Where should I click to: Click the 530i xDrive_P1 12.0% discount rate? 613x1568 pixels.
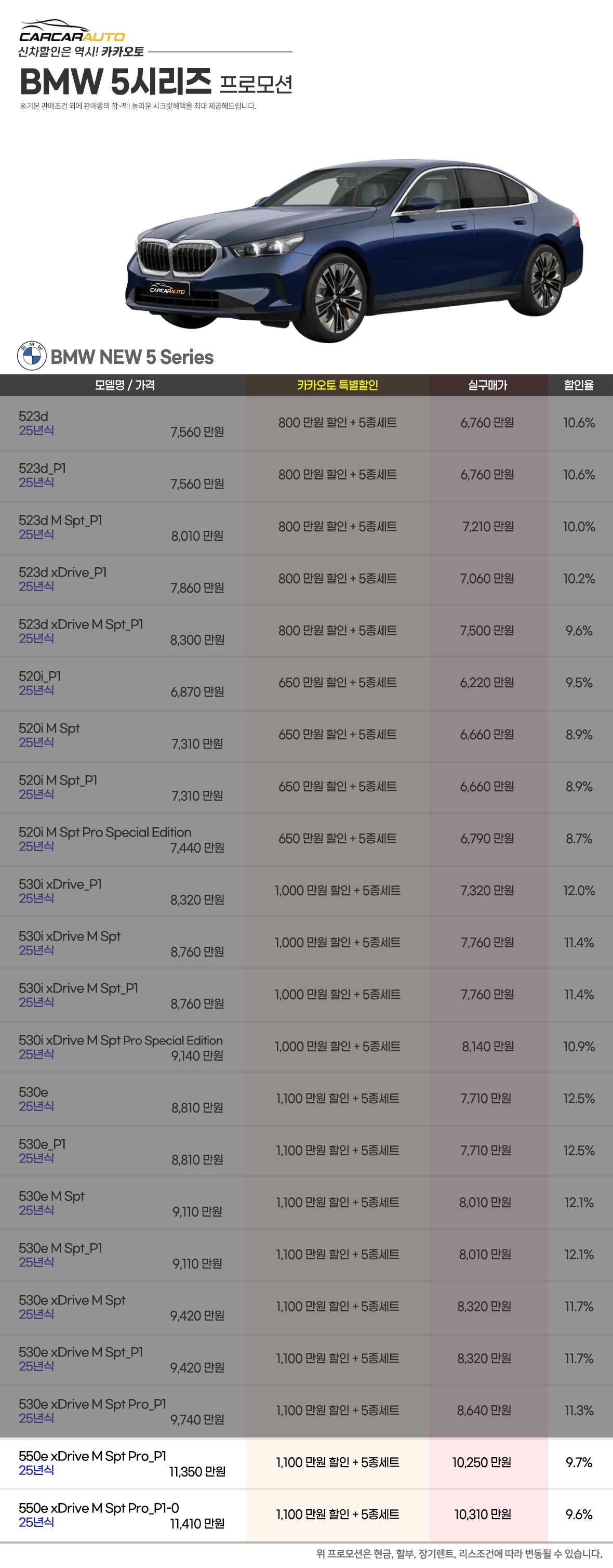579,891
